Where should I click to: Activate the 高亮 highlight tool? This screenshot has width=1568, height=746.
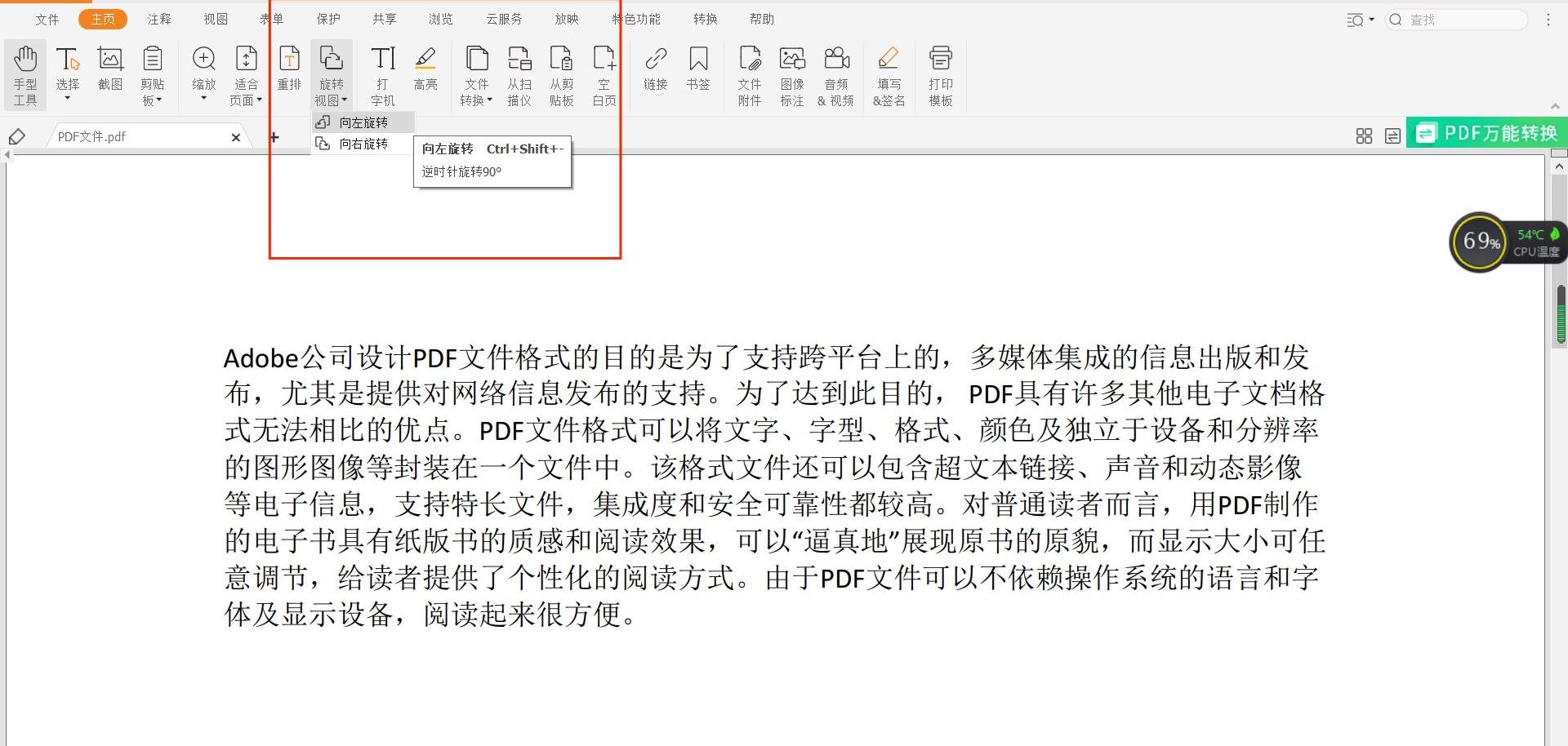tap(425, 74)
